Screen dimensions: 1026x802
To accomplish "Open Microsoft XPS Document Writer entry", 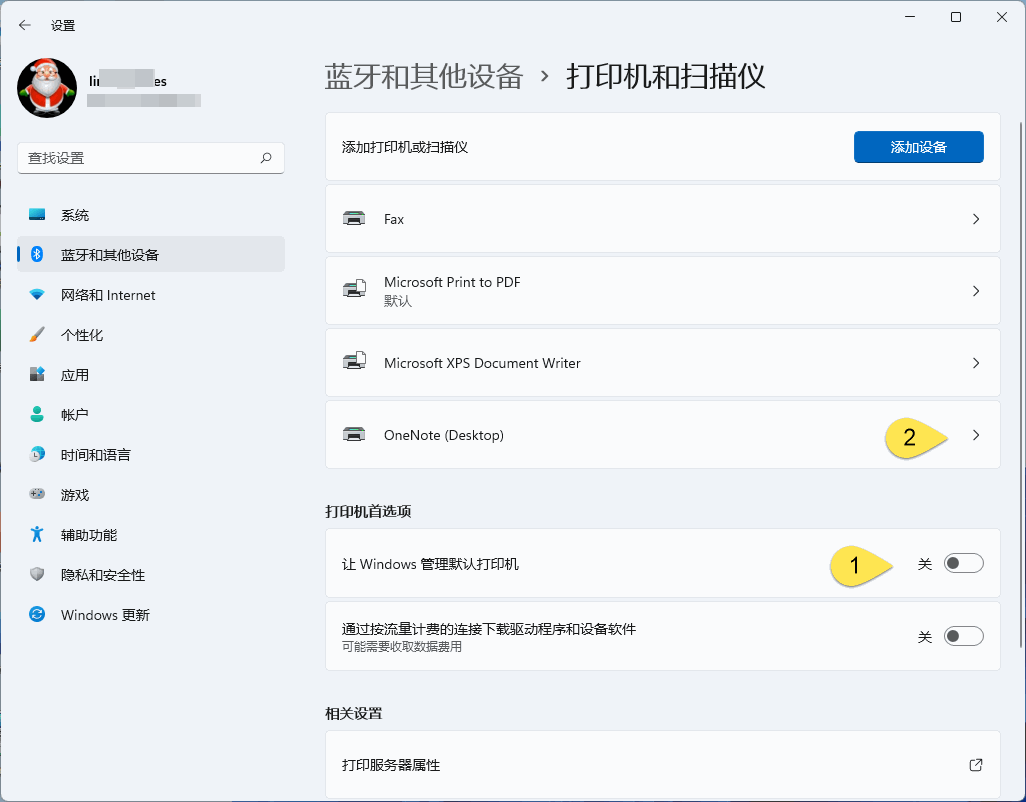I will (662, 362).
